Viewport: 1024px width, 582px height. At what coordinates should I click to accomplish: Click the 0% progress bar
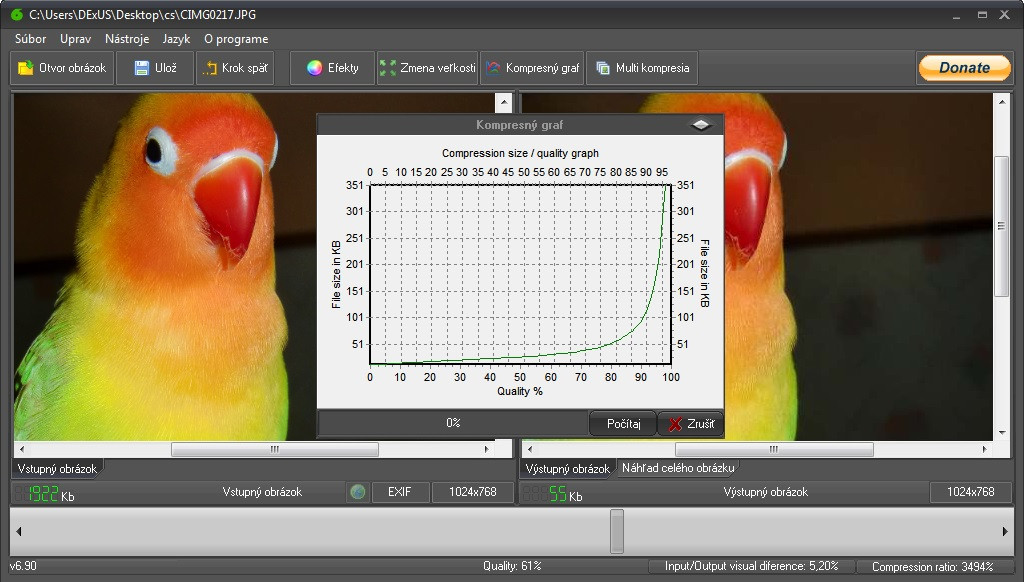[x=453, y=423]
